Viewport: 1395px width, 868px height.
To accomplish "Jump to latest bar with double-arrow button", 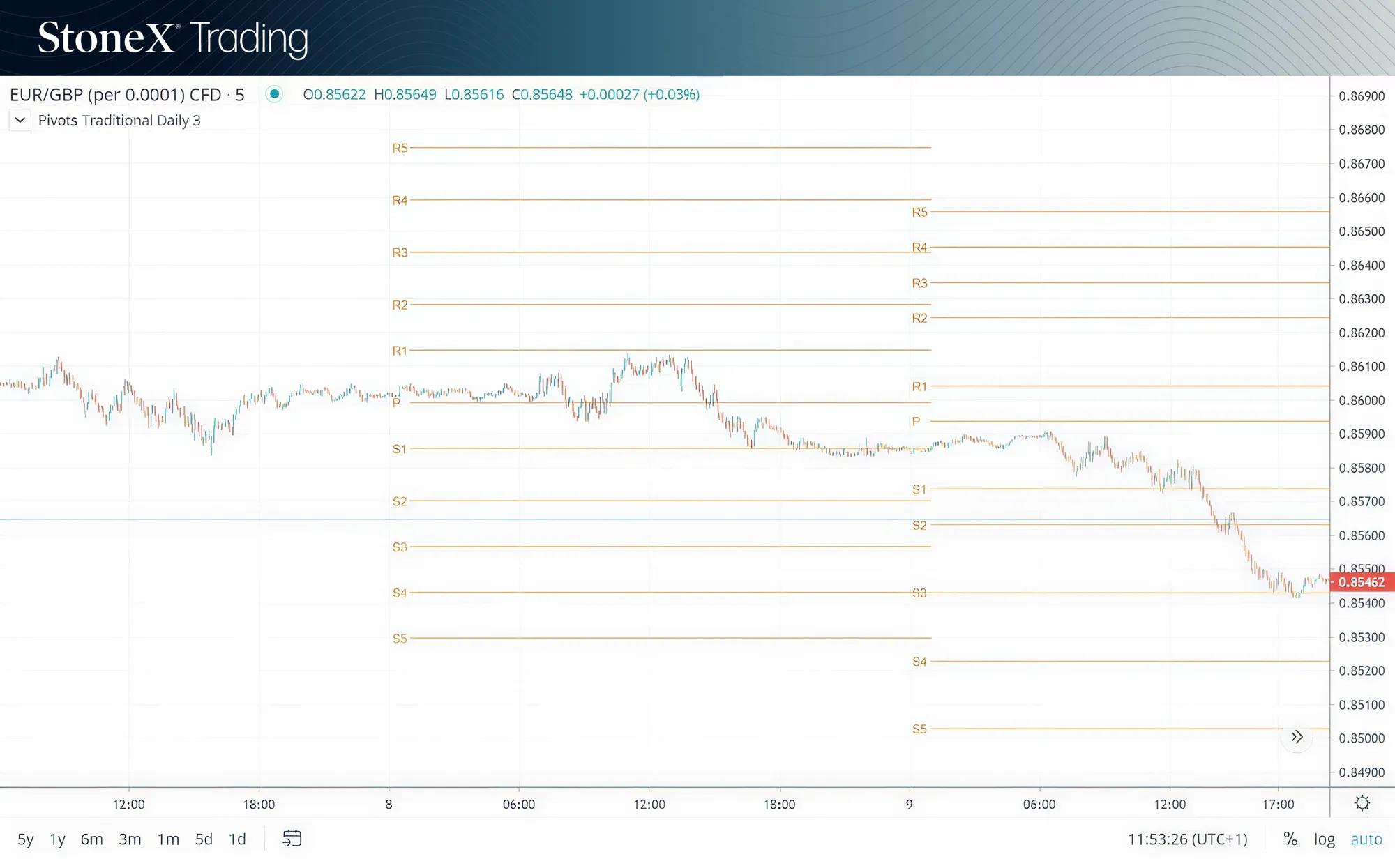I will [1297, 737].
